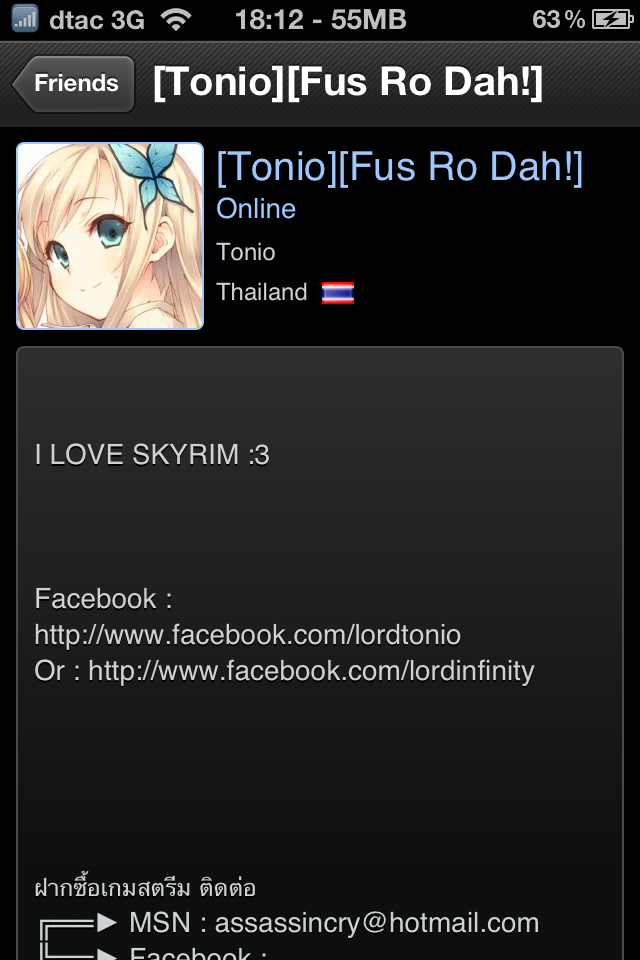Tap the navigation bar title [Tonio][Fus Ro Dah!]

[x=347, y=82]
